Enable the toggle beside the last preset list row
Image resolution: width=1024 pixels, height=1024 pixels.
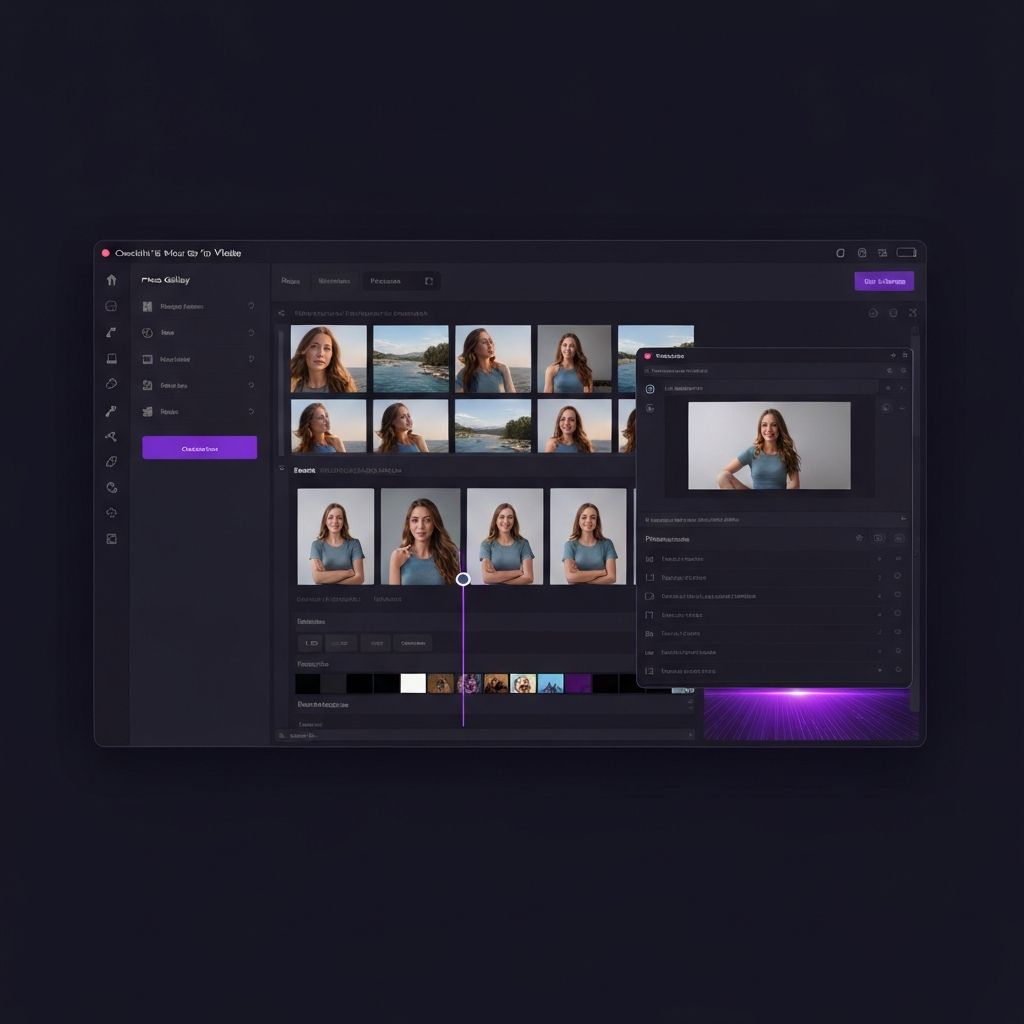(897, 671)
